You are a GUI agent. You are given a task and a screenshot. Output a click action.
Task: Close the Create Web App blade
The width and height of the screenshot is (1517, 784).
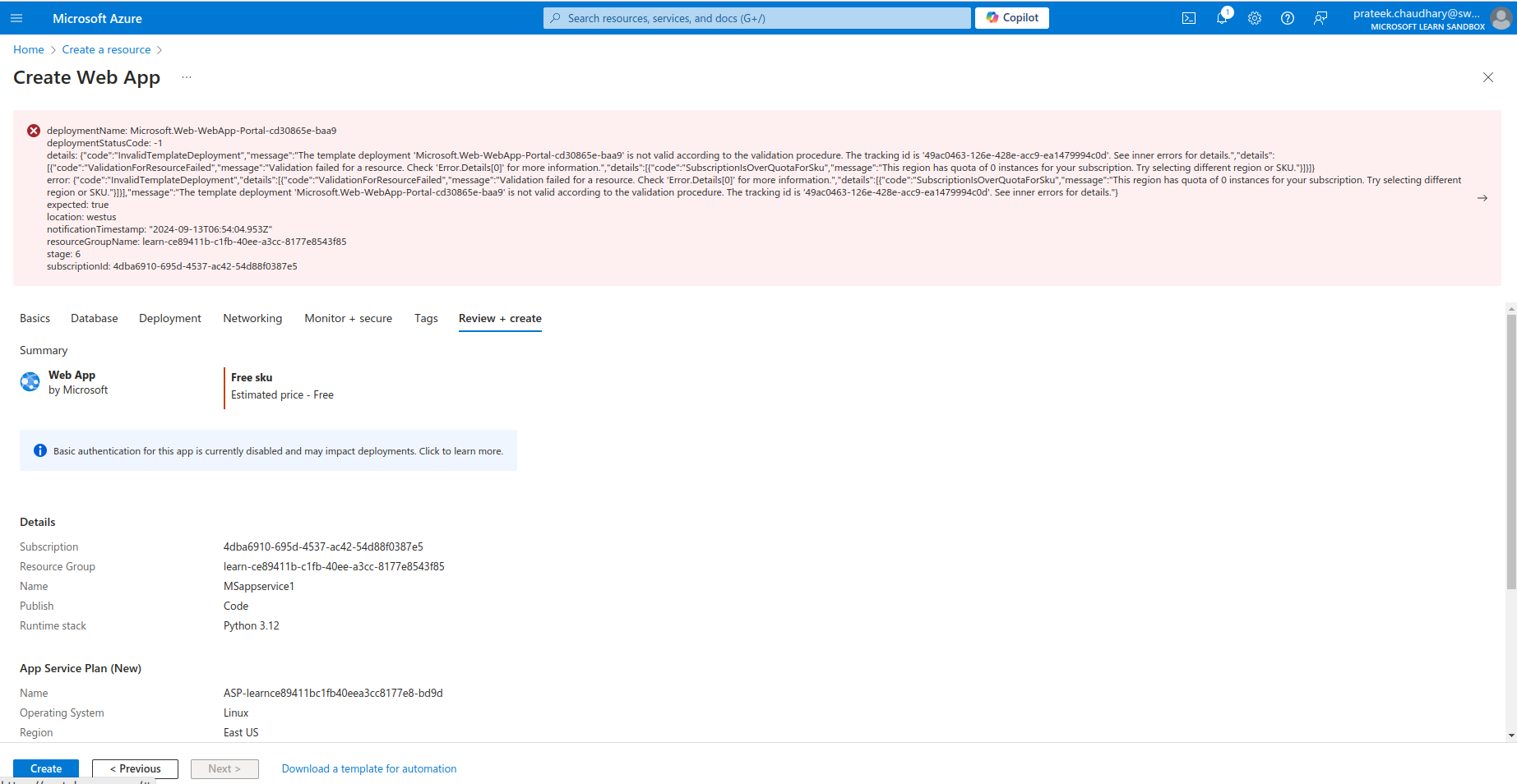click(x=1488, y=77)
